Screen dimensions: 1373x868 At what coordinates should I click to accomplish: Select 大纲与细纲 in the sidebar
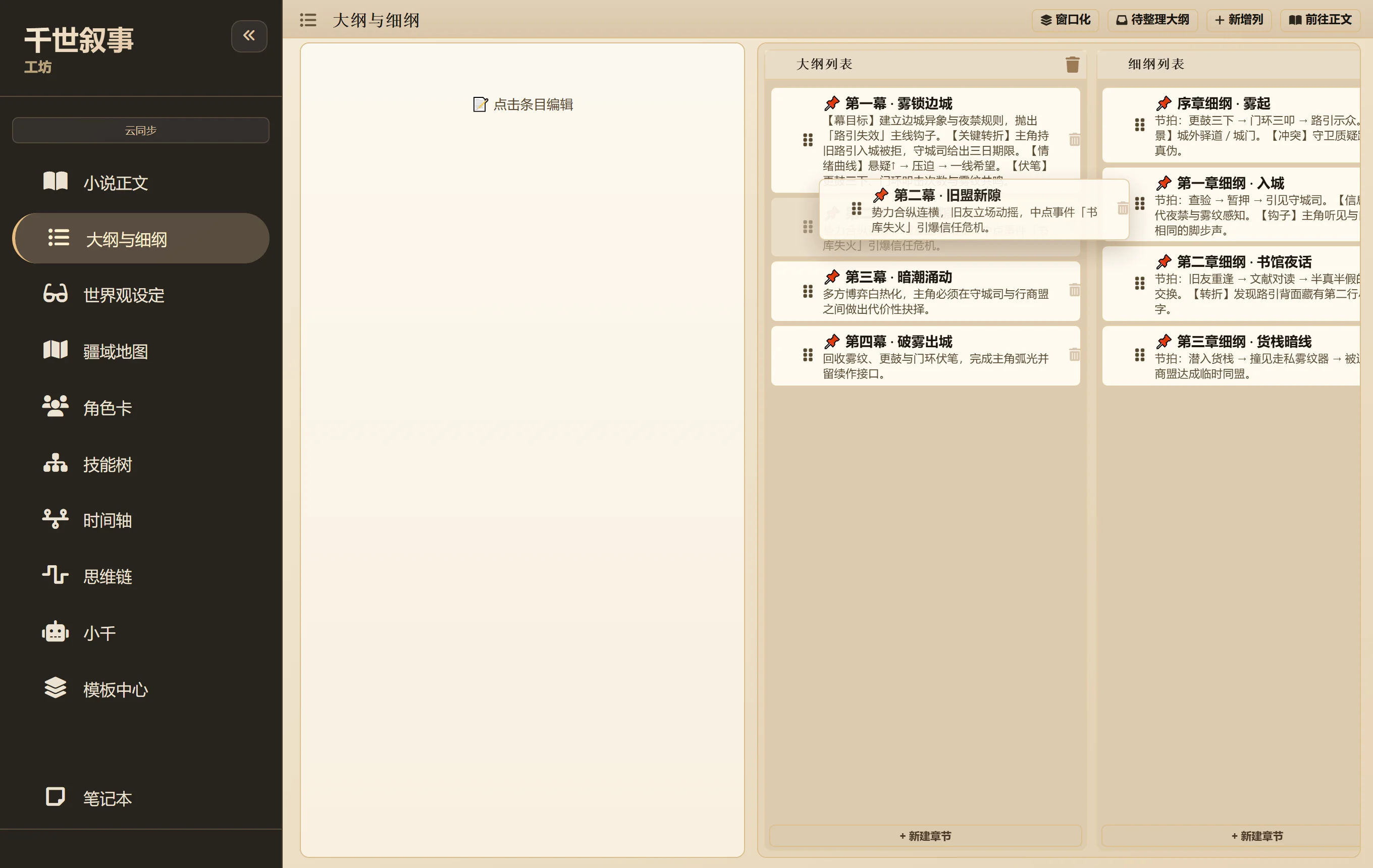140,239
